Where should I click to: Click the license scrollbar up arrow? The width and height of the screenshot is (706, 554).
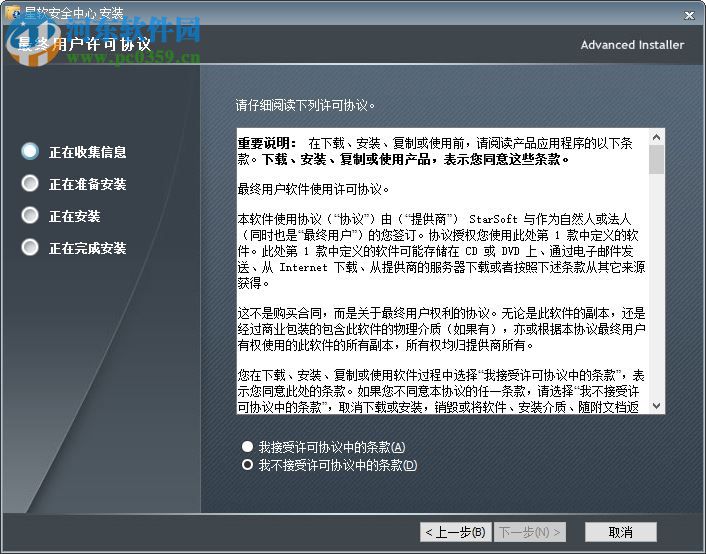click(x=656, y=137)
